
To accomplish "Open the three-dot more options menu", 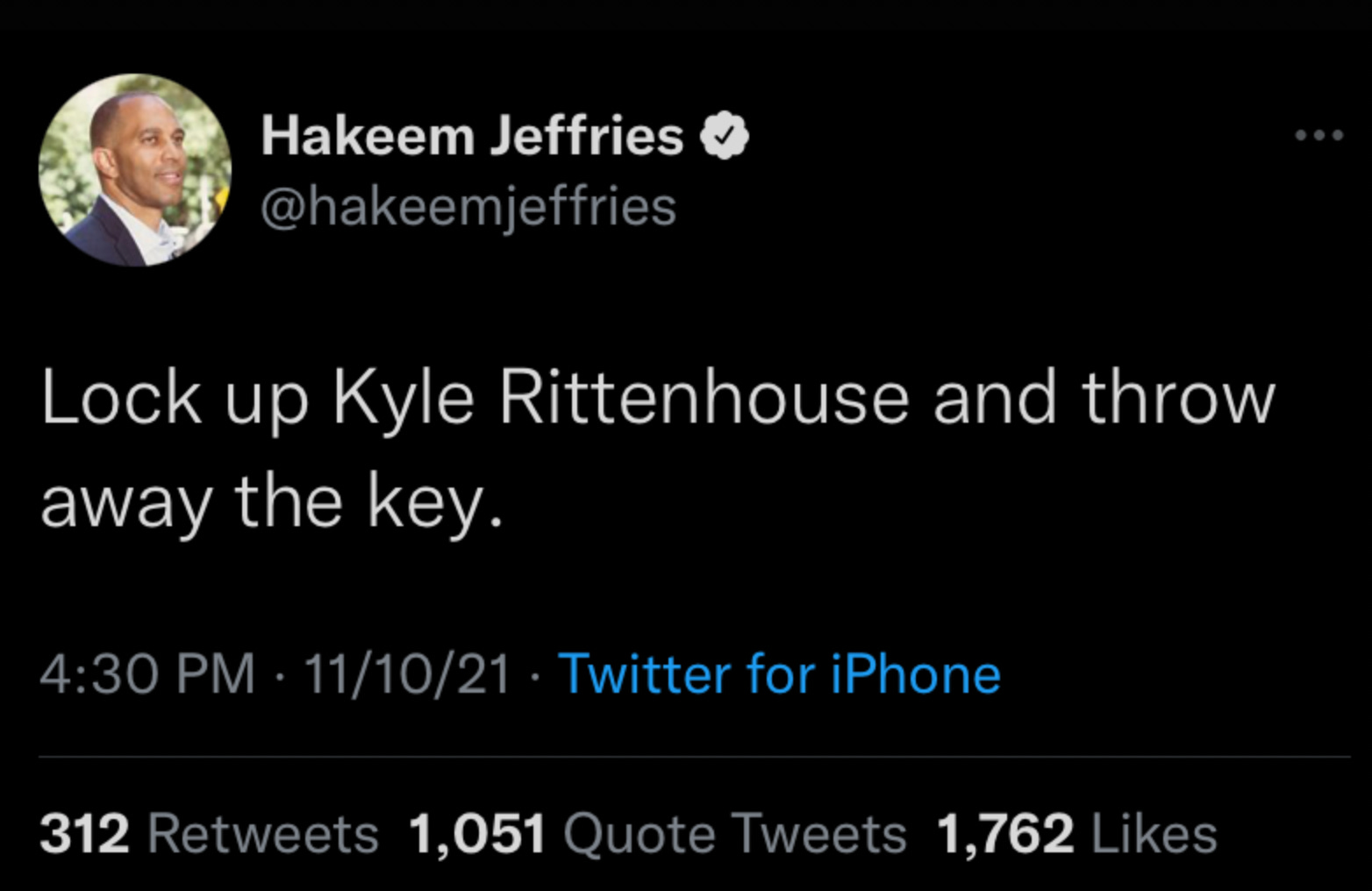I will 1318,135.
